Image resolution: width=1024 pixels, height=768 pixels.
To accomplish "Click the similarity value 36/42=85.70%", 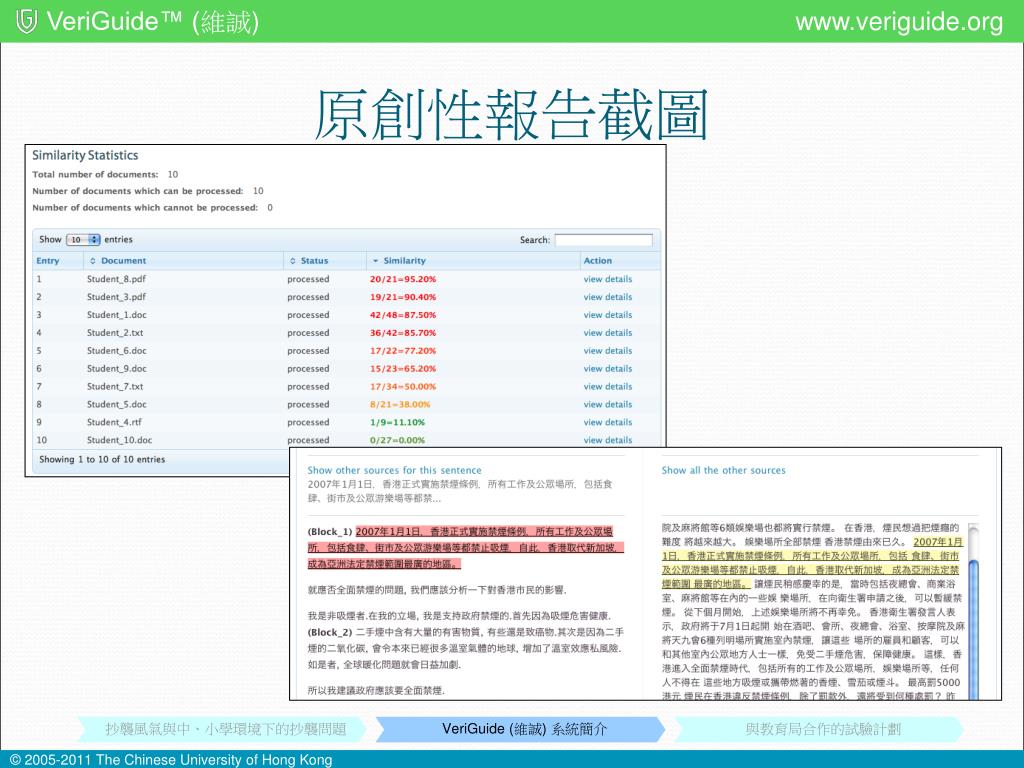I will click(403, 332).
